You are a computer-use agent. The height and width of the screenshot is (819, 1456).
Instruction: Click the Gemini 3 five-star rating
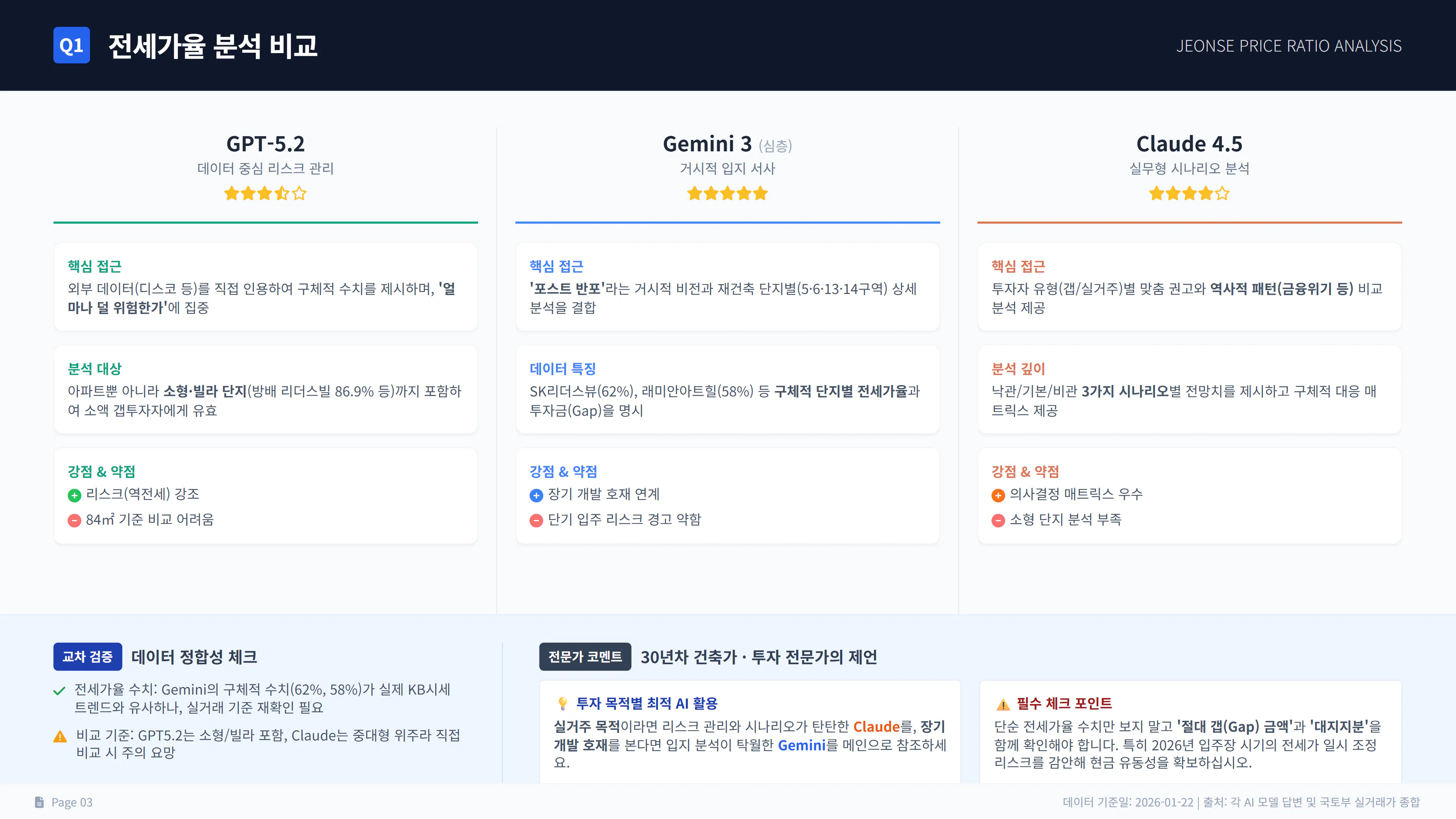(727, 194)
